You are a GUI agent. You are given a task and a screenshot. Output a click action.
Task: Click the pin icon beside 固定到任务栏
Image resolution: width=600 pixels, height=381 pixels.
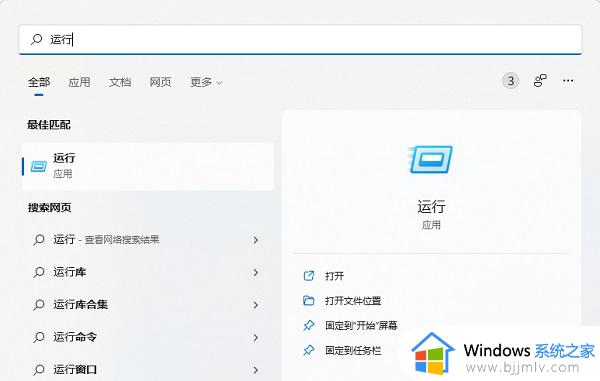(308, 350)
